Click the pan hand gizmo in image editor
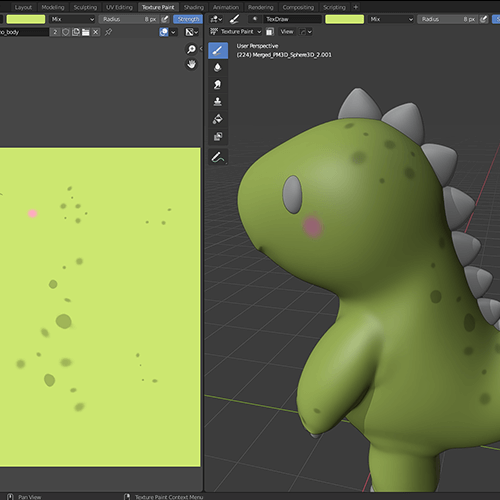Image resolution: width=500 pixels, height=500 pixels. click(x=191, y=64)
